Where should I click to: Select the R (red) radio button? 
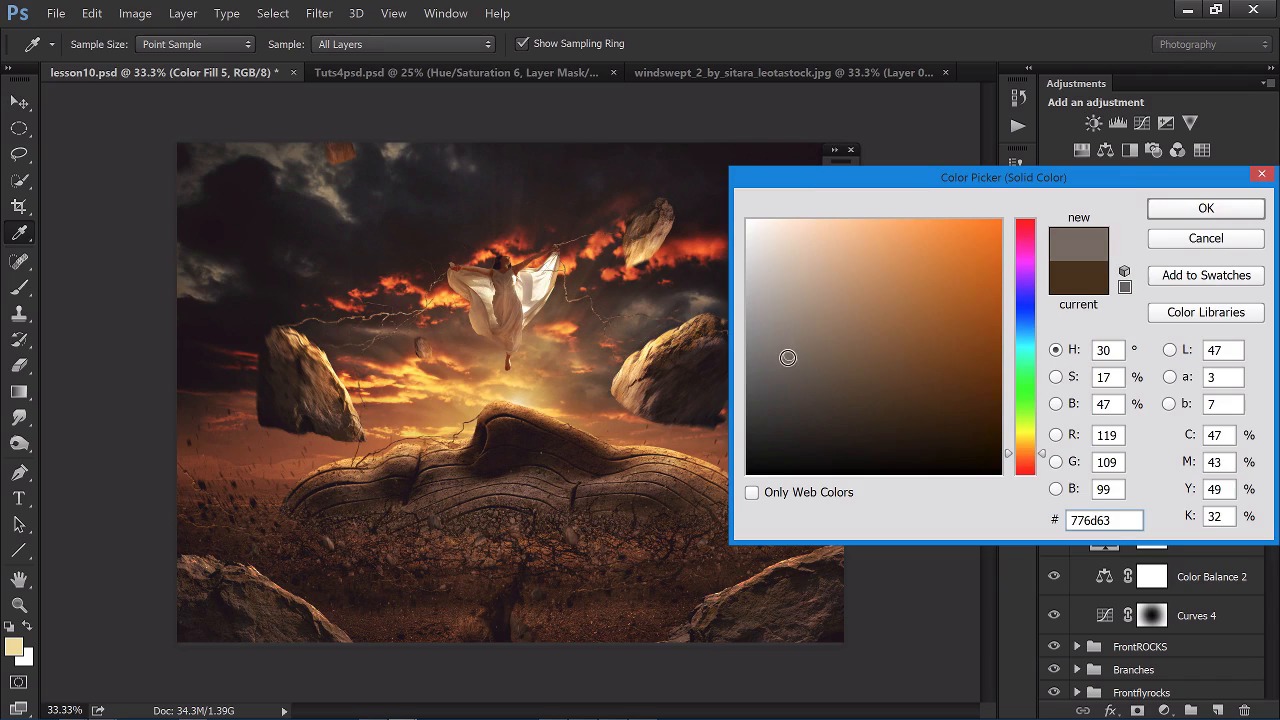coord(1056,435)
